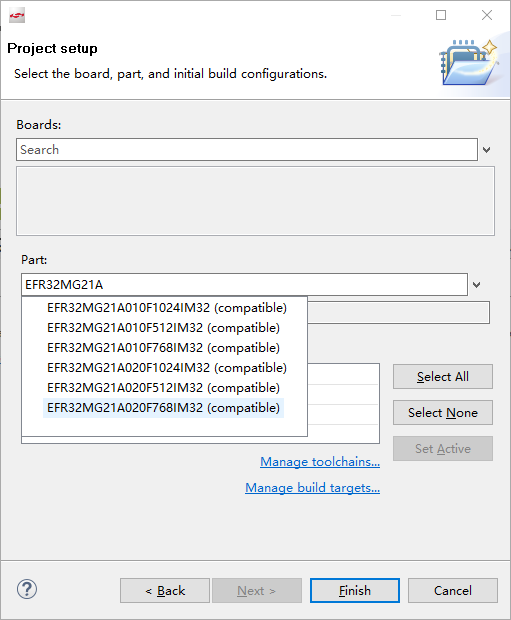The height and width of the screenshot is (620, 511).
Task: Click the Simplicity Studio logo icon
Action: 17,15
